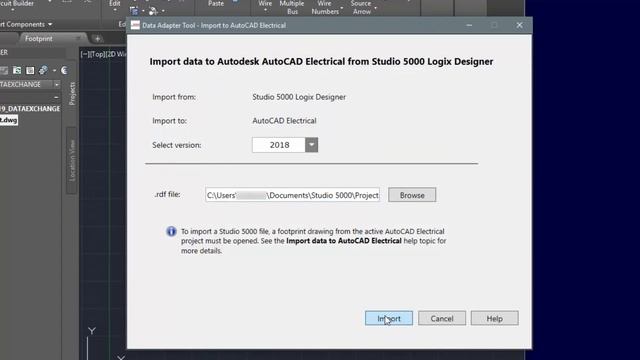Click the project task list gears icon
Screen dimensions: 640x360
tap(43, 71)
